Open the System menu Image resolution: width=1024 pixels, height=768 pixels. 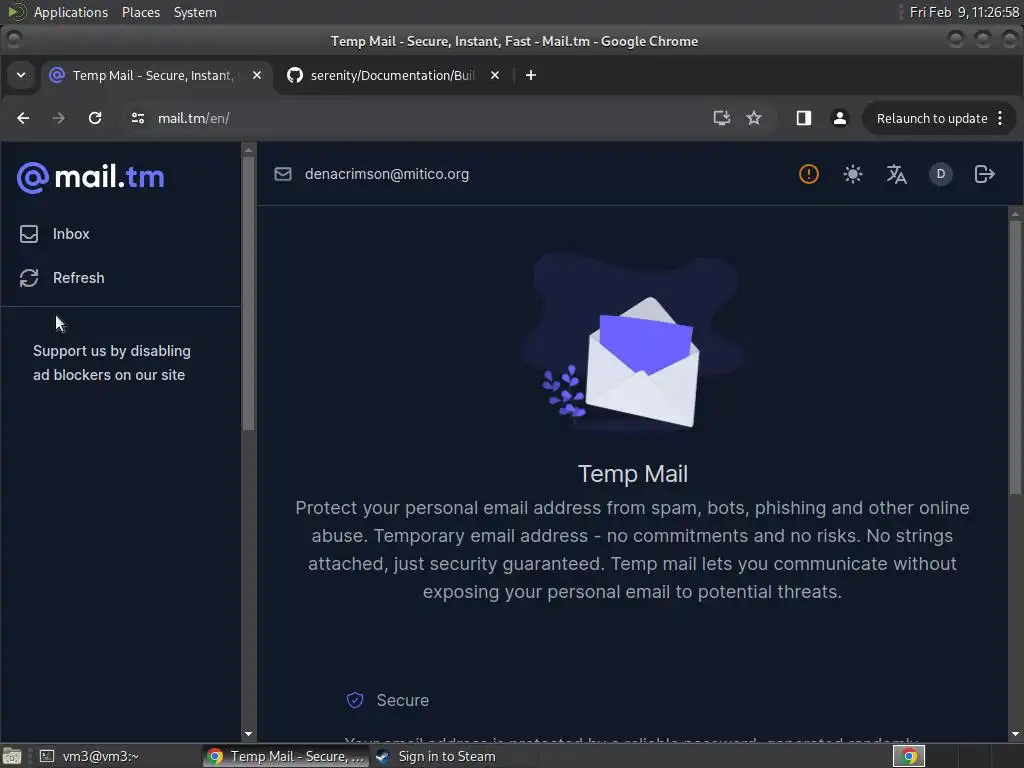195,12
